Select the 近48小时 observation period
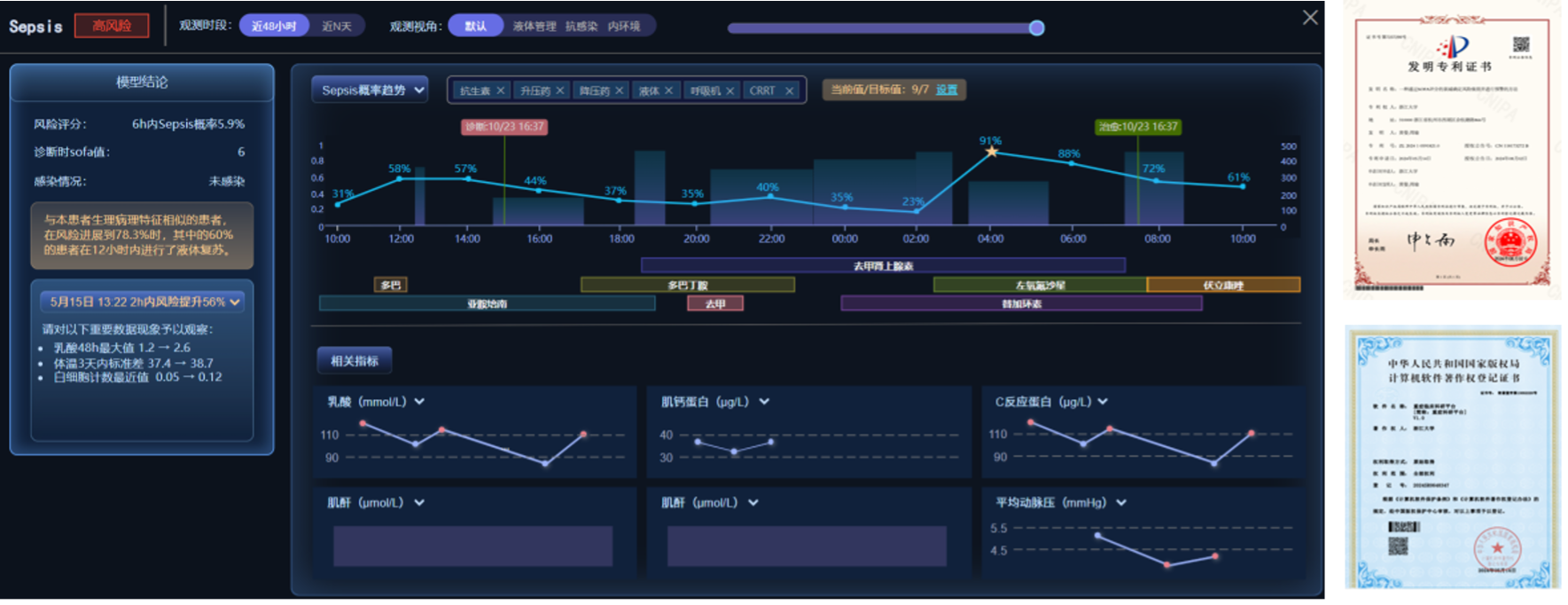This screenshot has height=605, width=1568. click(274, 26)
